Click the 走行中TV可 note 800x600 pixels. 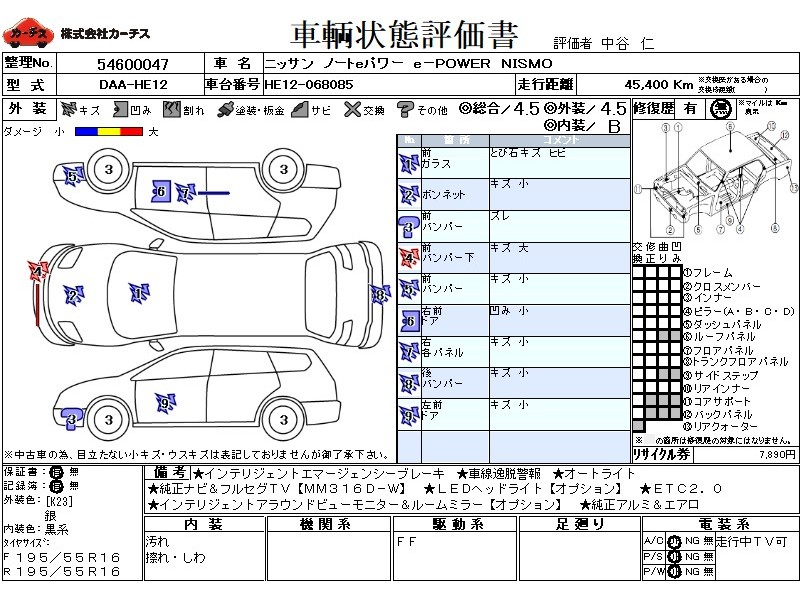(x=752, y=541)
